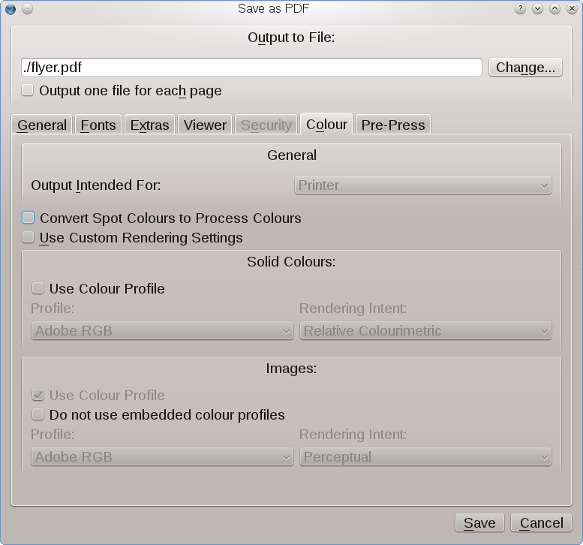Image resolution: width=583 pixels, height=545 pixels.
Task: Click the Scribus app icon in title bar
Action: point(10,9)
